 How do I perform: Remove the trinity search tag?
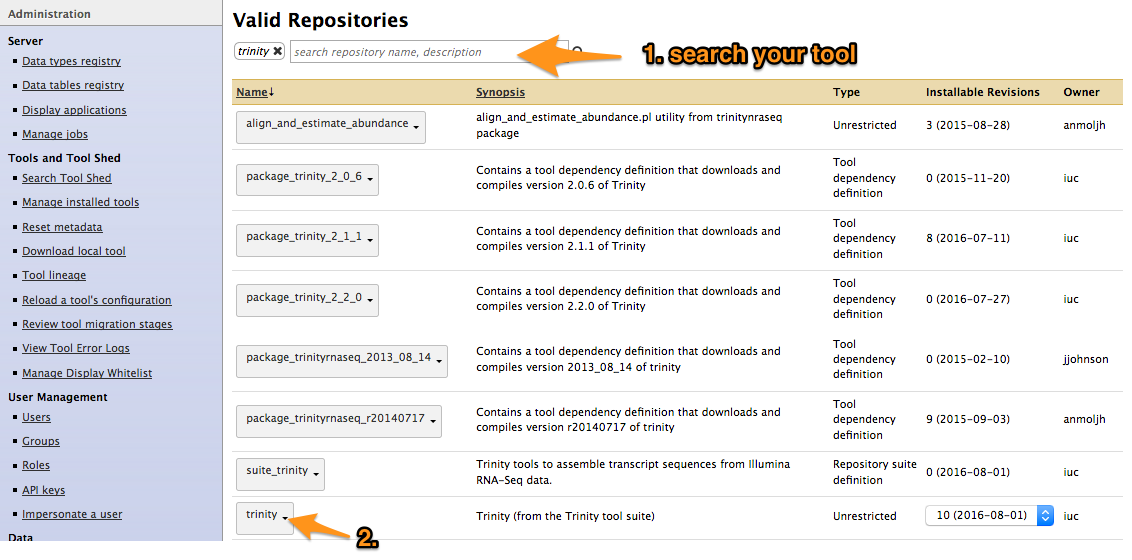(x=277, y=51)
